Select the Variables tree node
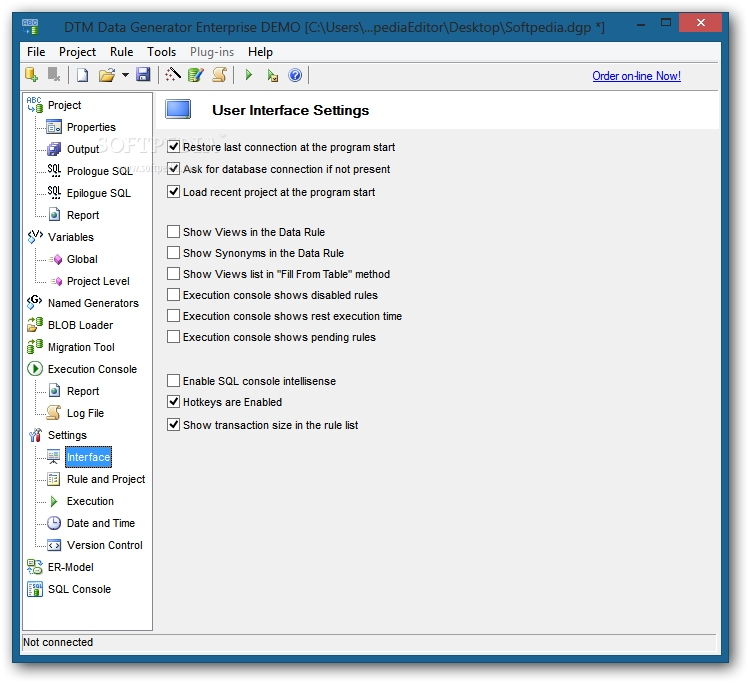 click(x=71, y=237)
